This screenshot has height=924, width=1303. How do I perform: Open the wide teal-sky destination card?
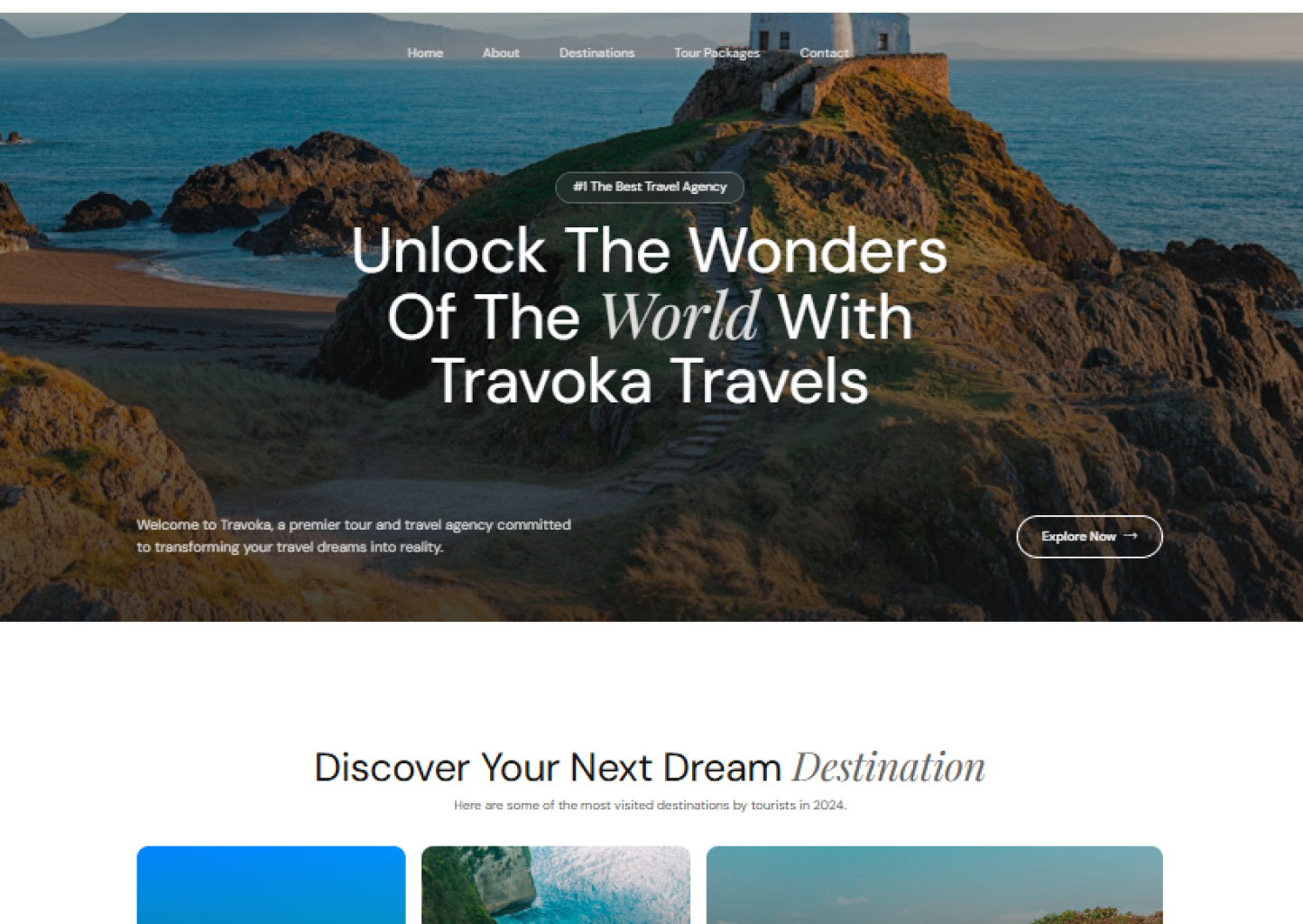[x=934, y=885]
